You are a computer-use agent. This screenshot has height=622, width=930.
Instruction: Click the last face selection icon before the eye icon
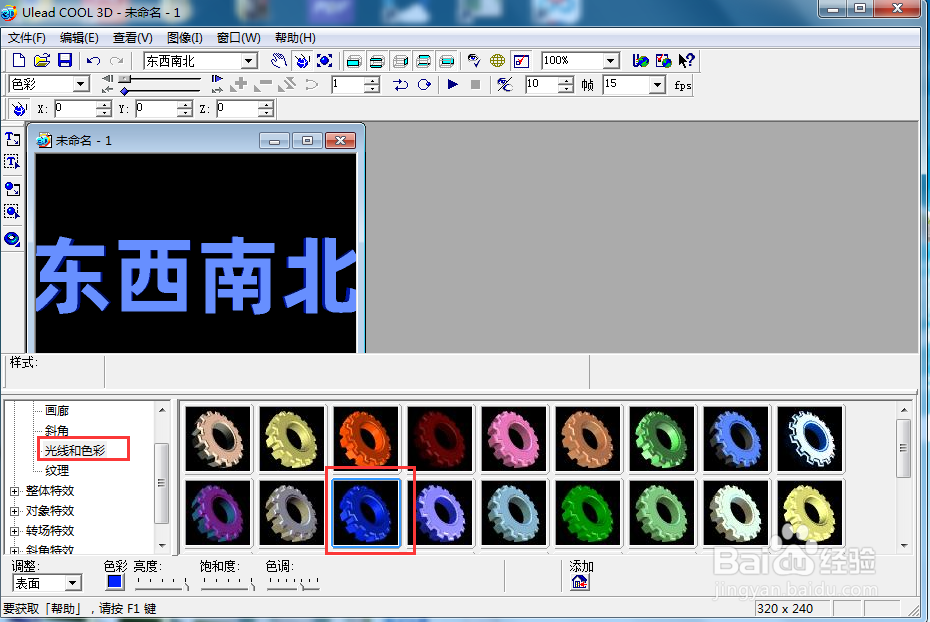(447, 60)
